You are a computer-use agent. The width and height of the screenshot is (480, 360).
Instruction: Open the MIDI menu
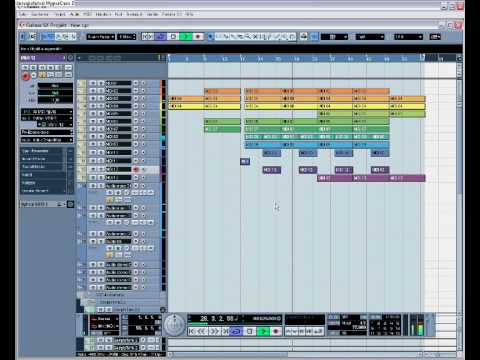[87, 14]
